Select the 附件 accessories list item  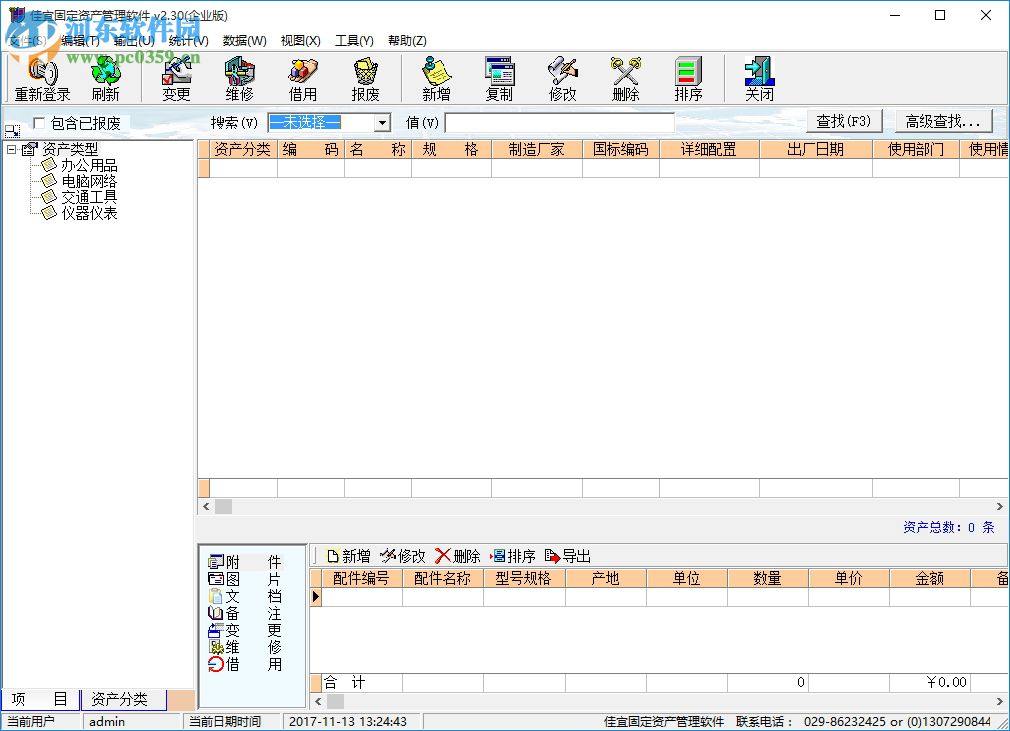coord(245,562)
